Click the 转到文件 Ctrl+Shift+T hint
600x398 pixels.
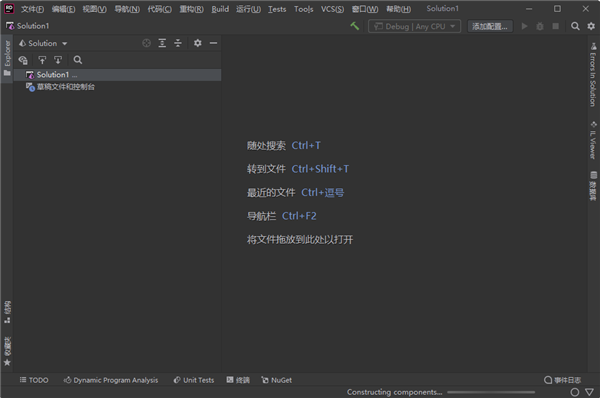point(298,169)
